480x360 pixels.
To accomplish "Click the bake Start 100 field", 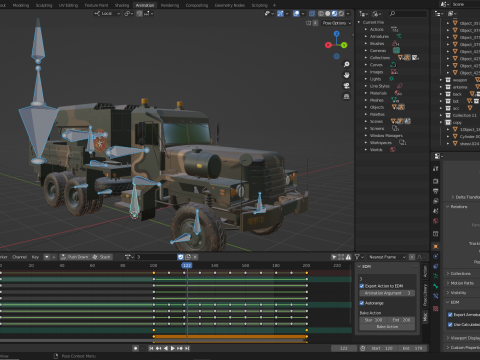I will click(x=373, y=320).
